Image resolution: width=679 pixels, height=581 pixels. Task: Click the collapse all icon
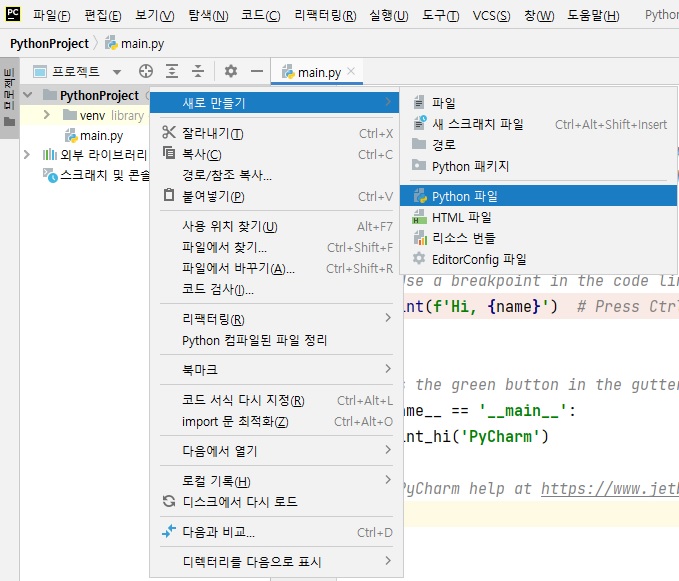coord(198,71)
